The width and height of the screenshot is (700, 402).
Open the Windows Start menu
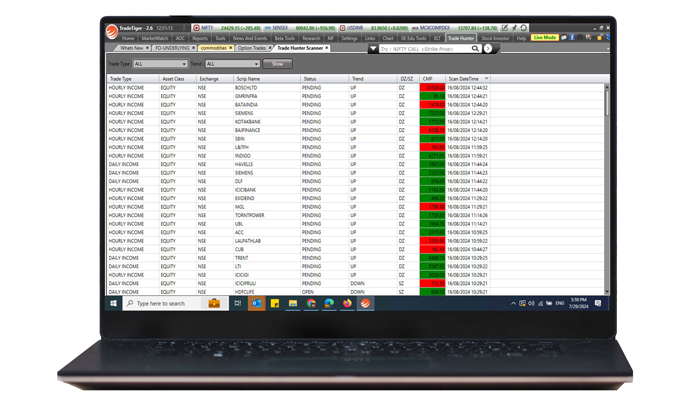113,303
